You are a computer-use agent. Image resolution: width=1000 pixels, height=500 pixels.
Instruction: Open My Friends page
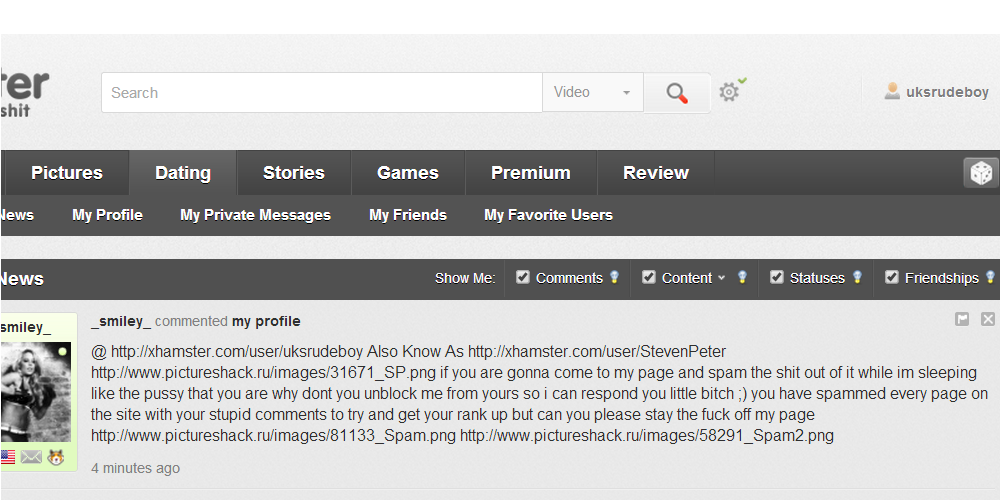point(408,216)
